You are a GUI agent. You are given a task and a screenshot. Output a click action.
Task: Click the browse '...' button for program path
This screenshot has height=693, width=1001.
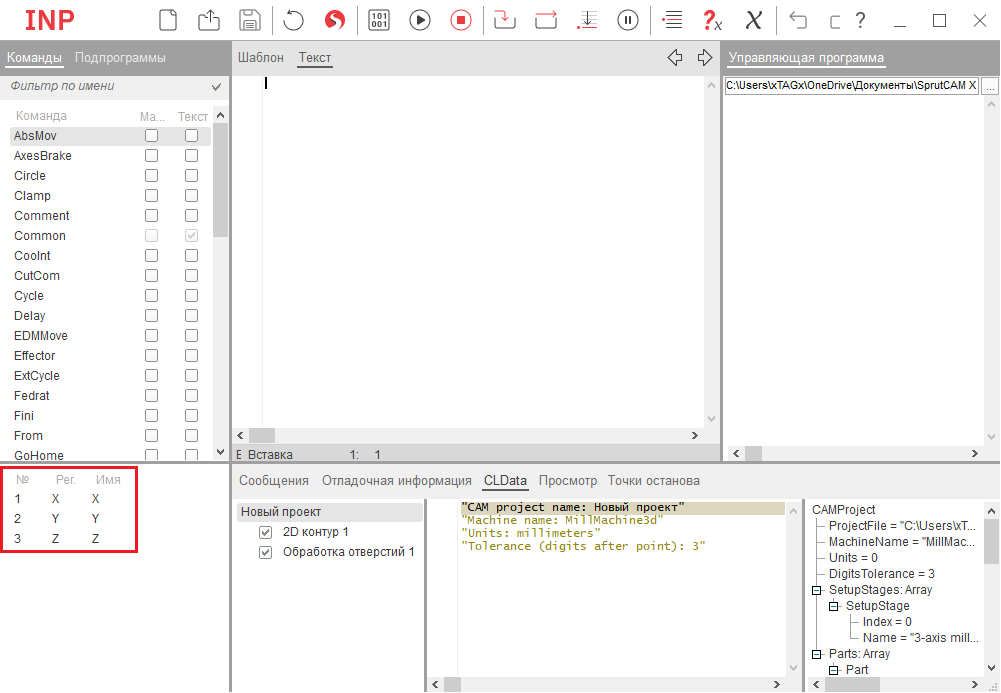click(x=990, y=87)
